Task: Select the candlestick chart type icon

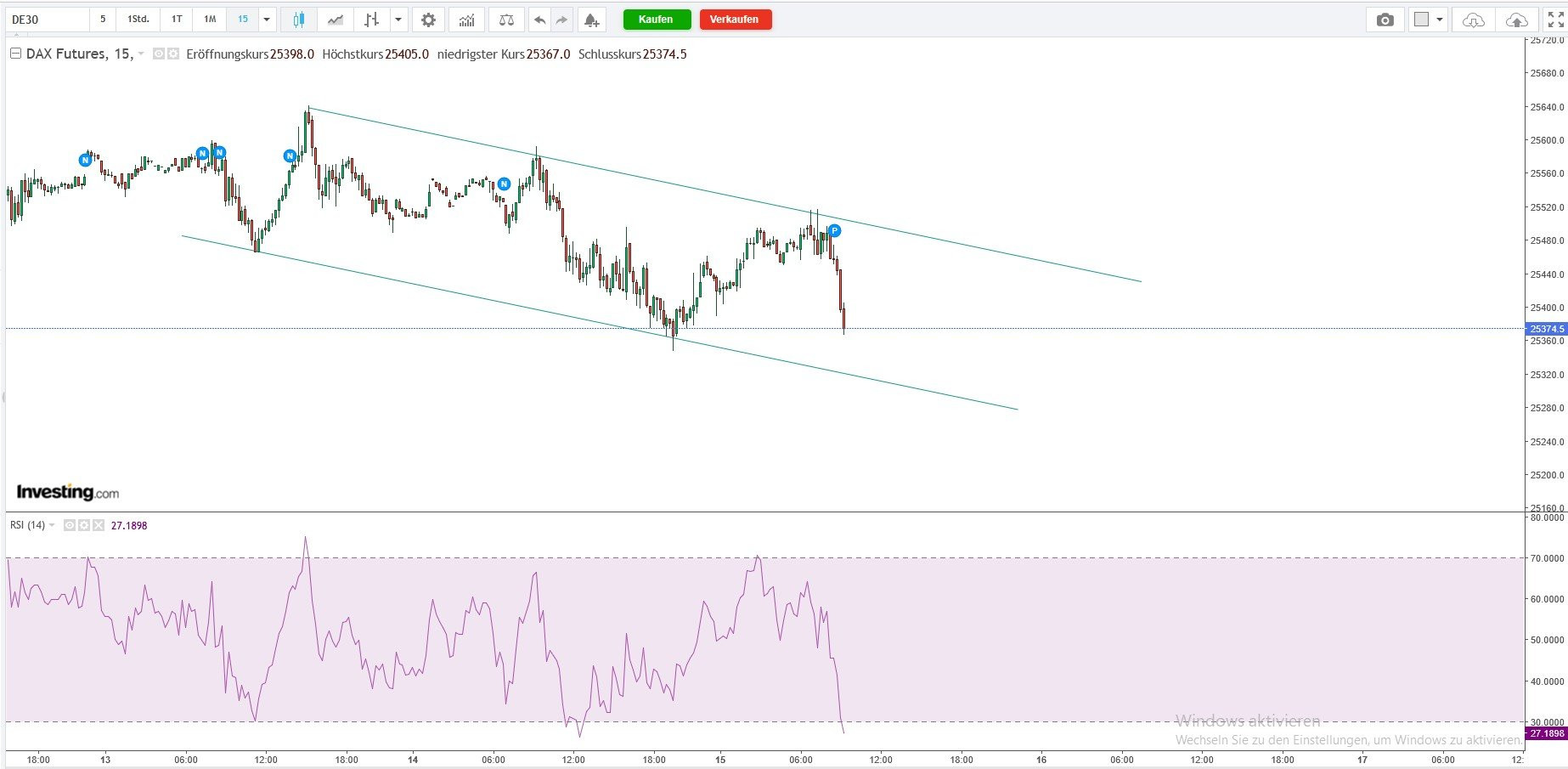Action: click(298, 20)
